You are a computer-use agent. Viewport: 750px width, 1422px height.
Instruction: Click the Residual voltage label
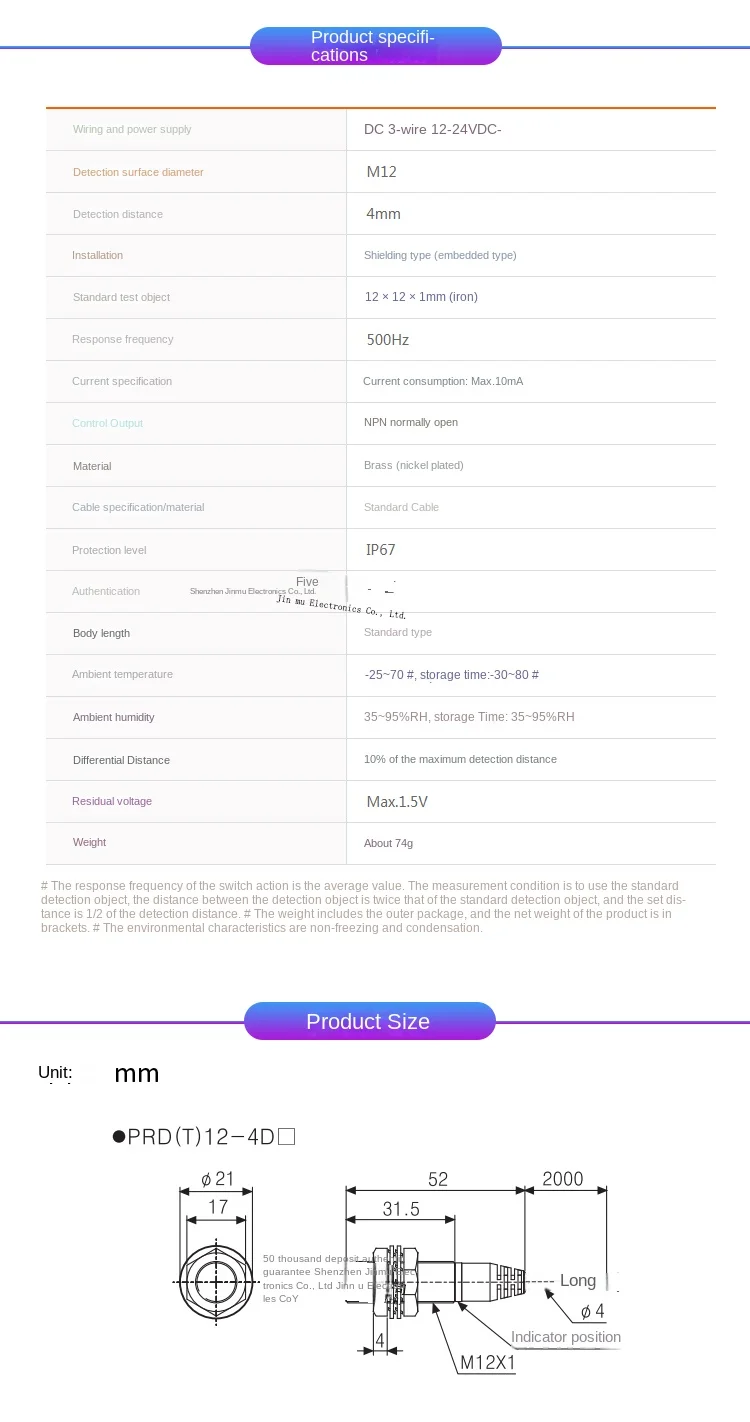pos(112,801)
